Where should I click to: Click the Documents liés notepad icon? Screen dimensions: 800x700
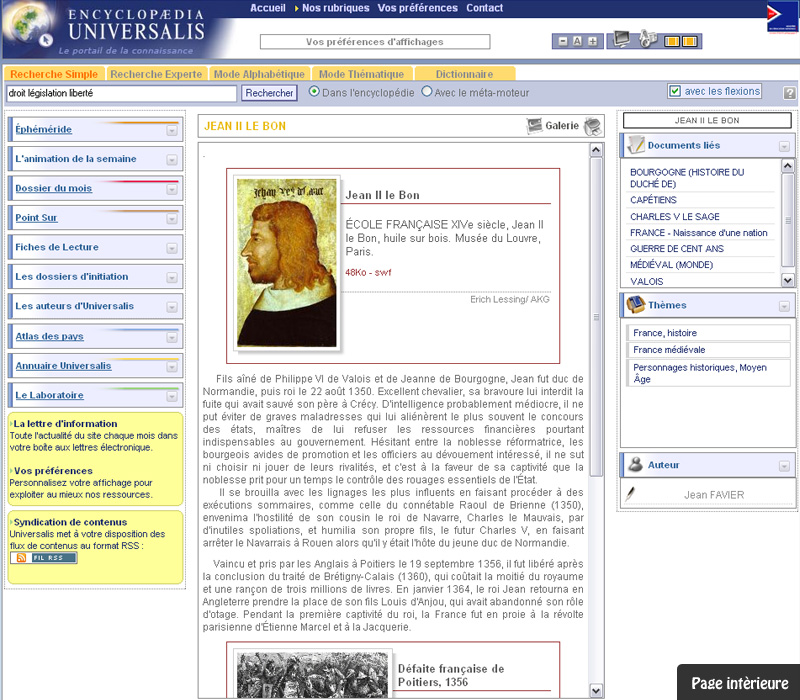(x=636, y=145)
